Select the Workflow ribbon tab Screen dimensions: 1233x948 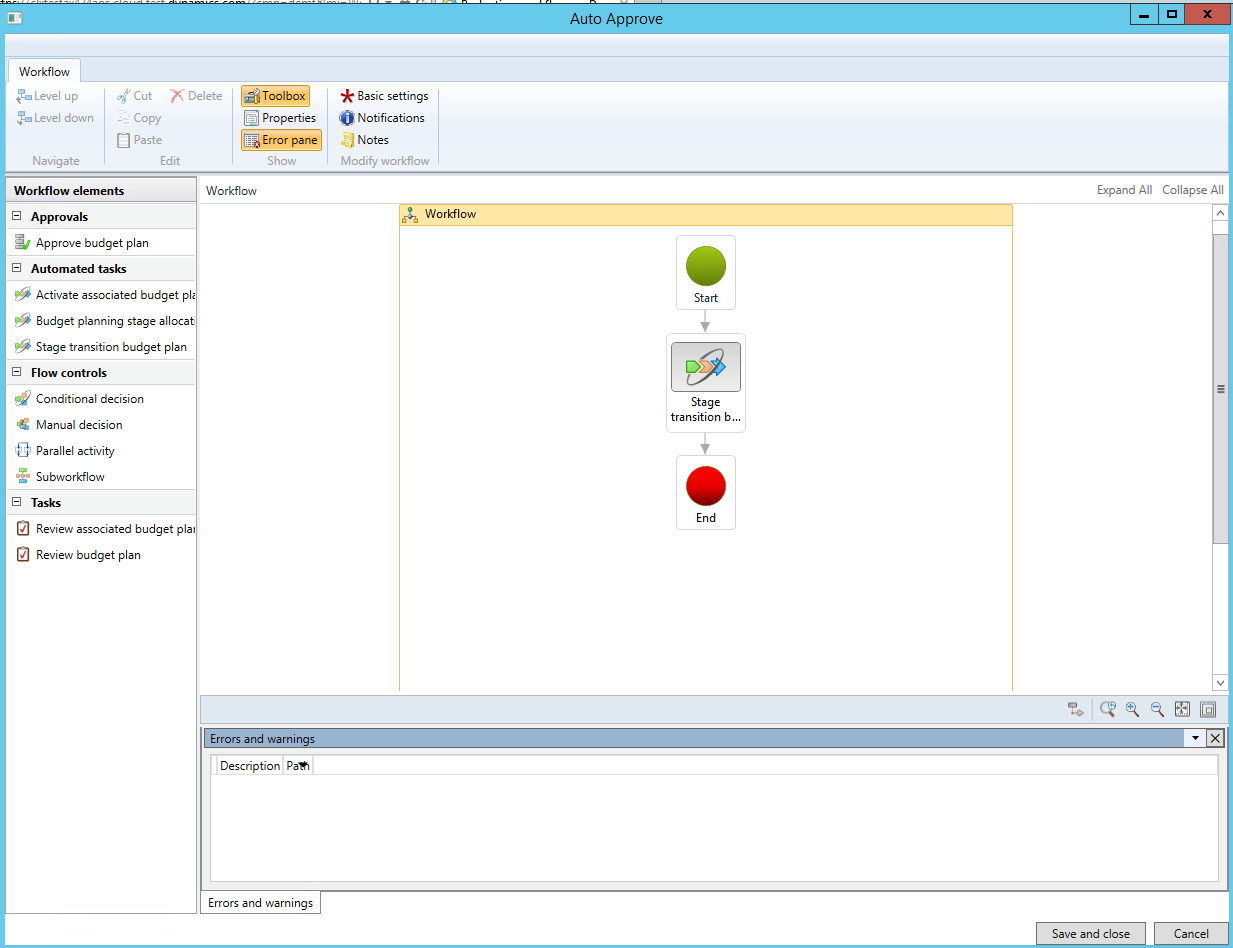(44, 71)
